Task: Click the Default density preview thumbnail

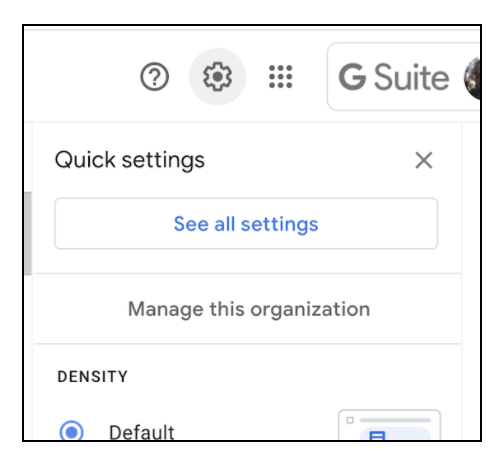Action: pyautogui.click(x=389, y=425)
